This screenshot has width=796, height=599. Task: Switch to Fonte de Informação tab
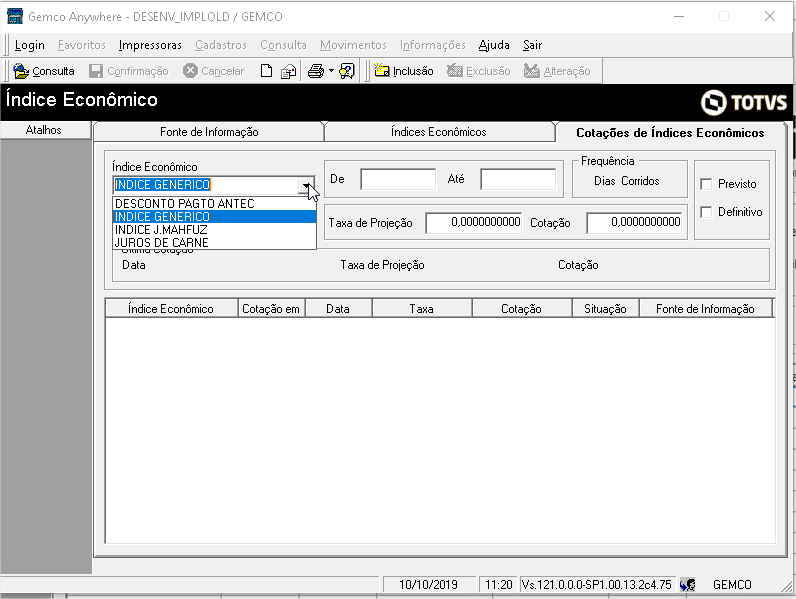click(209, 132)
